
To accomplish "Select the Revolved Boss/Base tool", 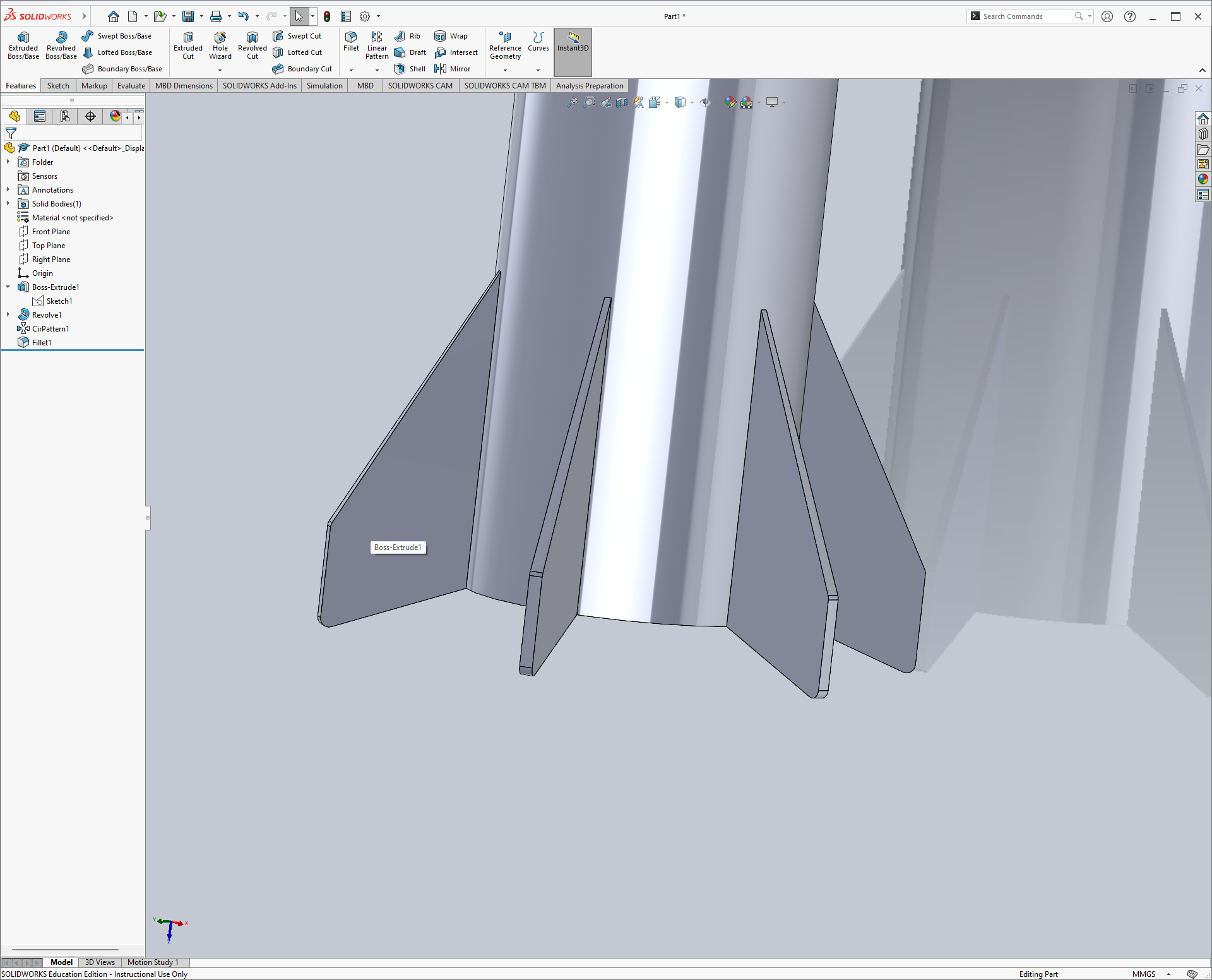I will pyautogui.click(x=61, y=45).
